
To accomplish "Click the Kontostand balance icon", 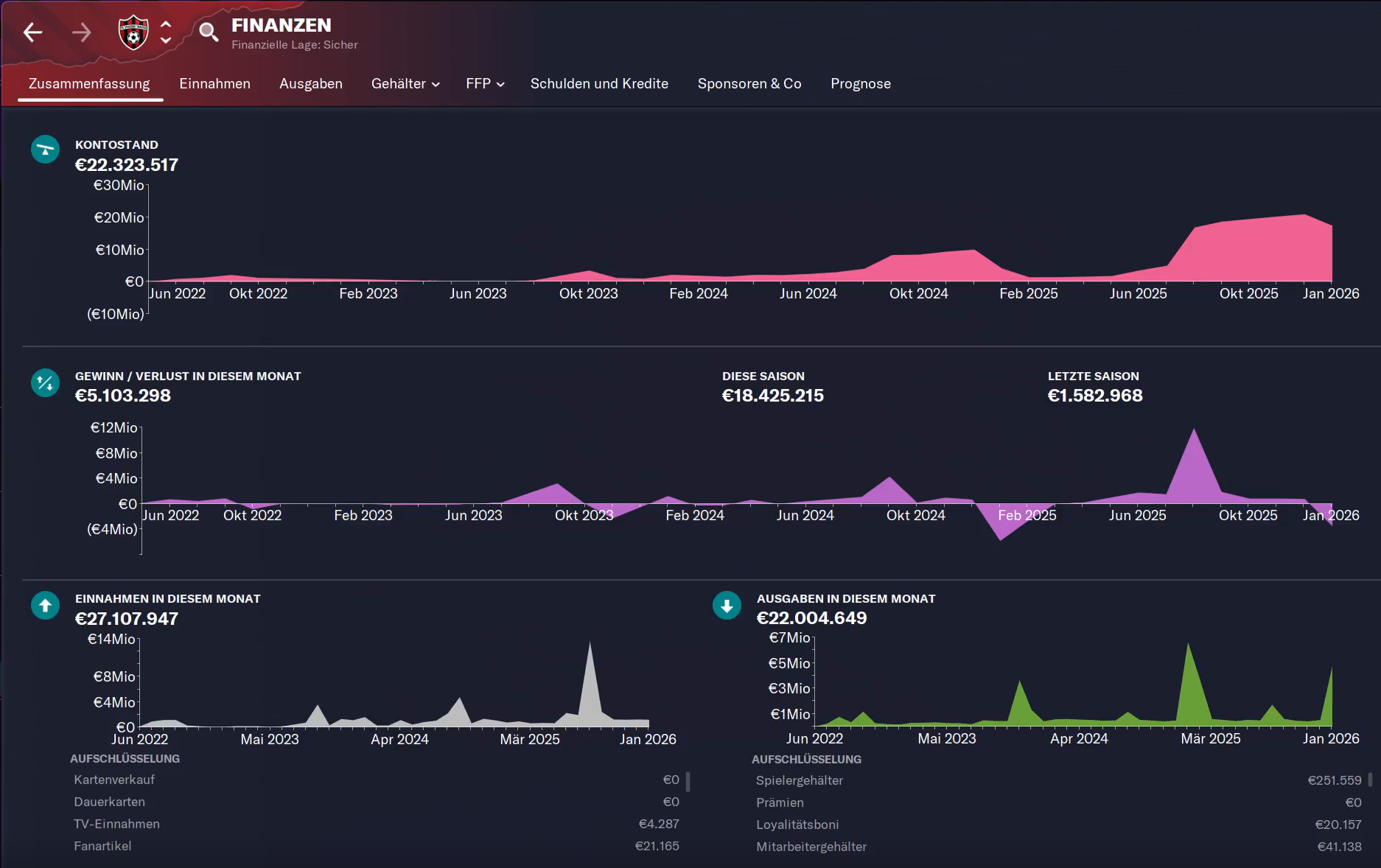I will 45,150.
